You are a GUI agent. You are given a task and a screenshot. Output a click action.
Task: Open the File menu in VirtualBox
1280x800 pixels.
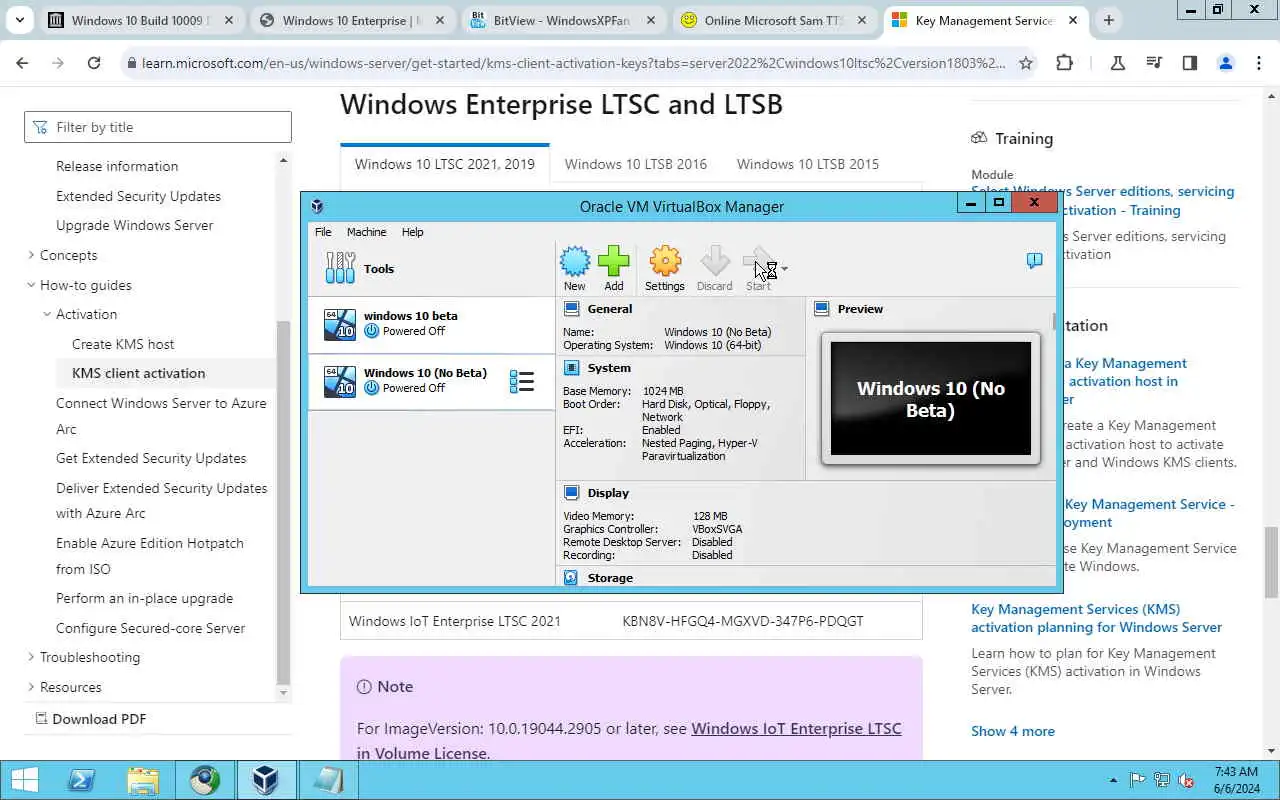[323, 232]
